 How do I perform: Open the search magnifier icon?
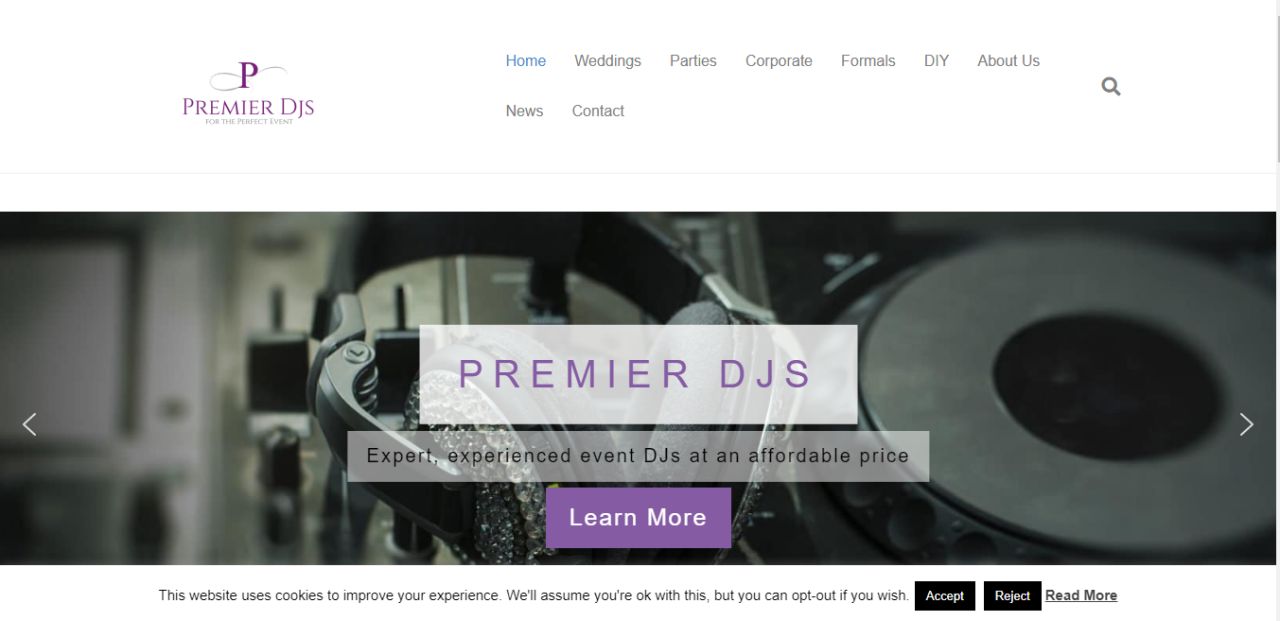tap(1111, 87)
